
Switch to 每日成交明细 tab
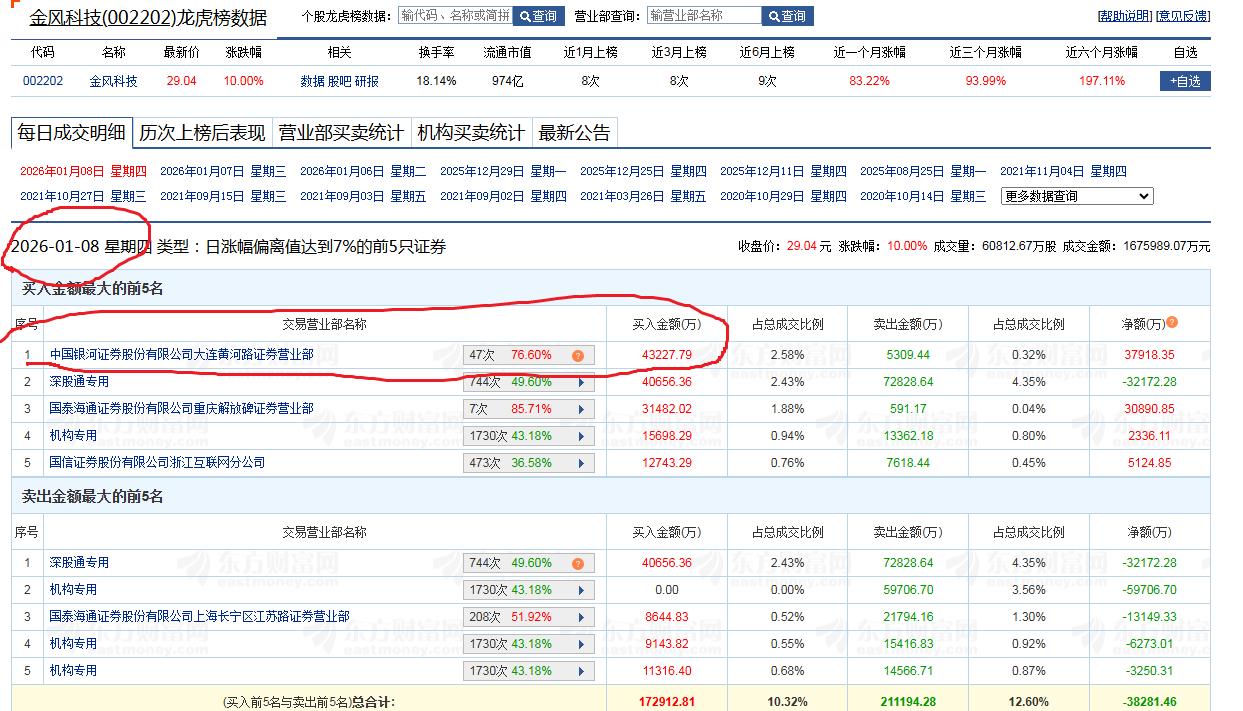[x=72, y=133]
